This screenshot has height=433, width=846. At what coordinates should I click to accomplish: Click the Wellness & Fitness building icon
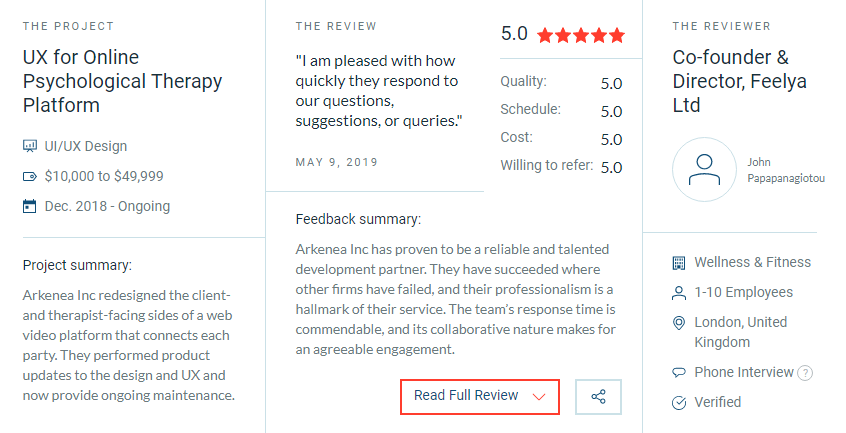[x=679, y=263]
